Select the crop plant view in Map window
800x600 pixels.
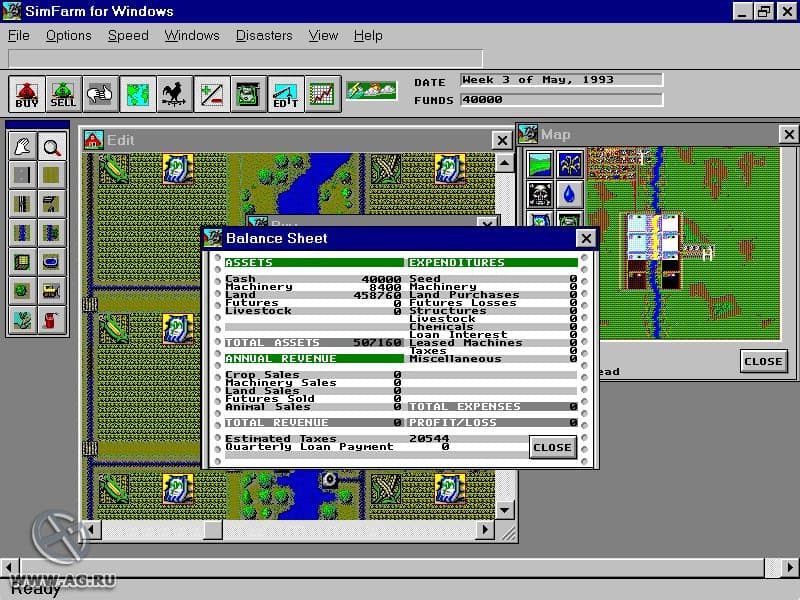pyautogui.click(x=569, y=164)
